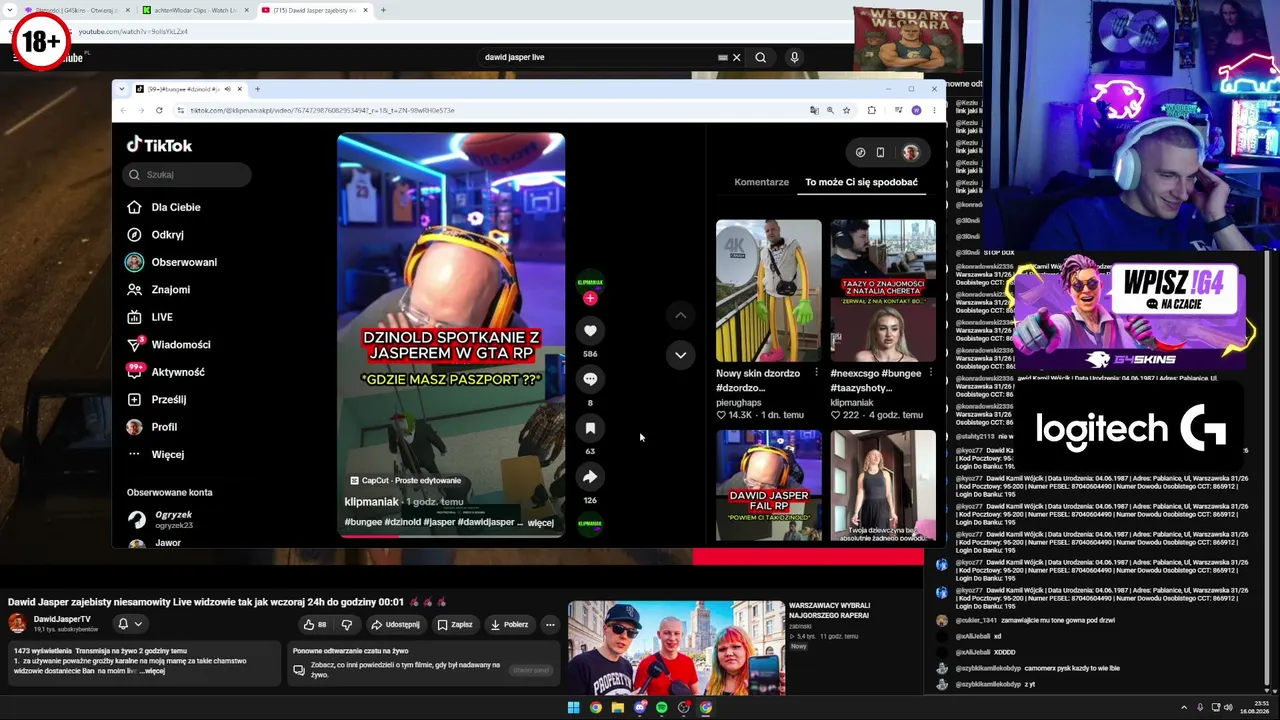Open notification bell dropdown for DawidJasperTV
The height and width of the screenshot is (720, 1280).
130,624
